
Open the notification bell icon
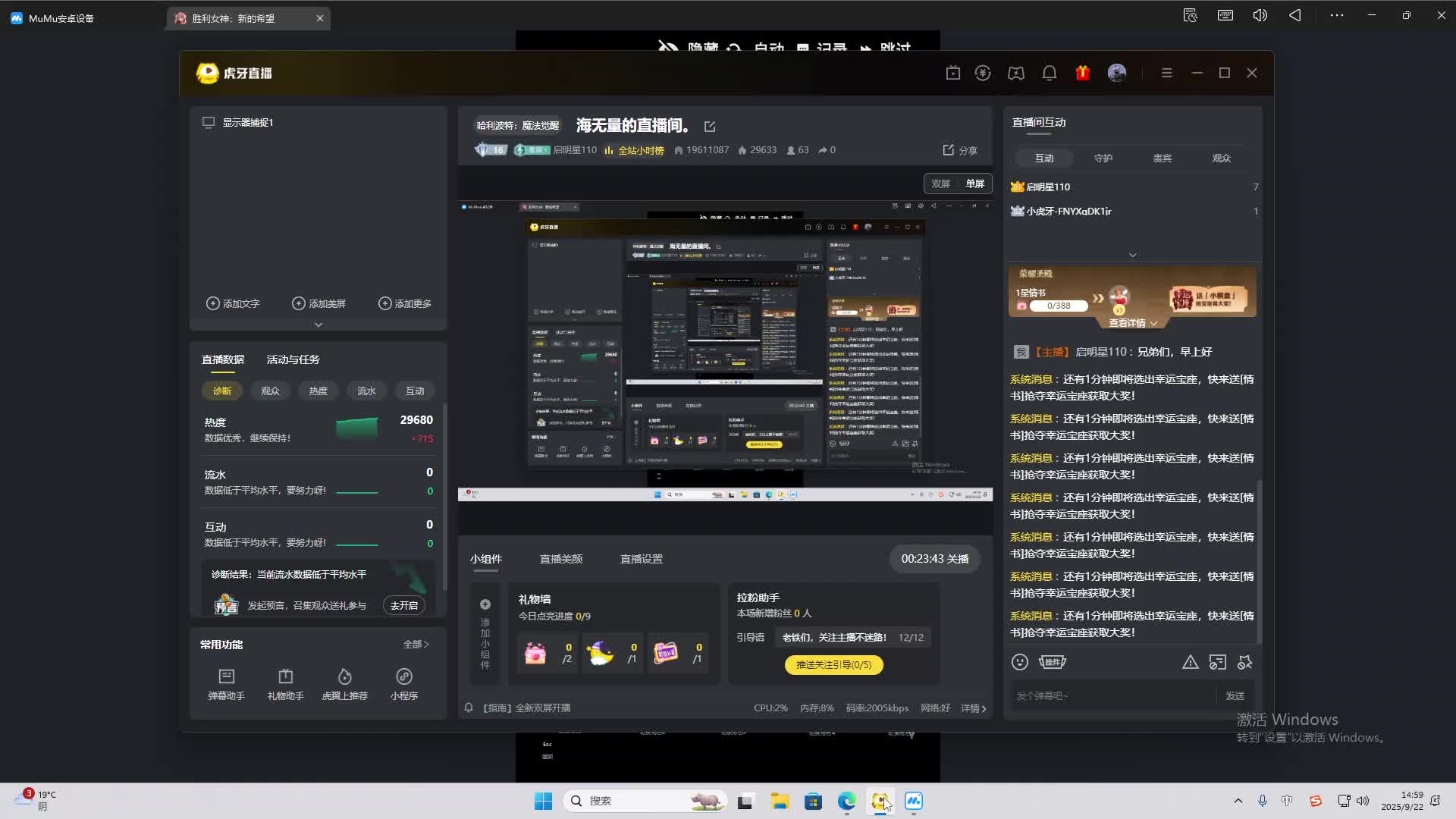pos(1049,73)
